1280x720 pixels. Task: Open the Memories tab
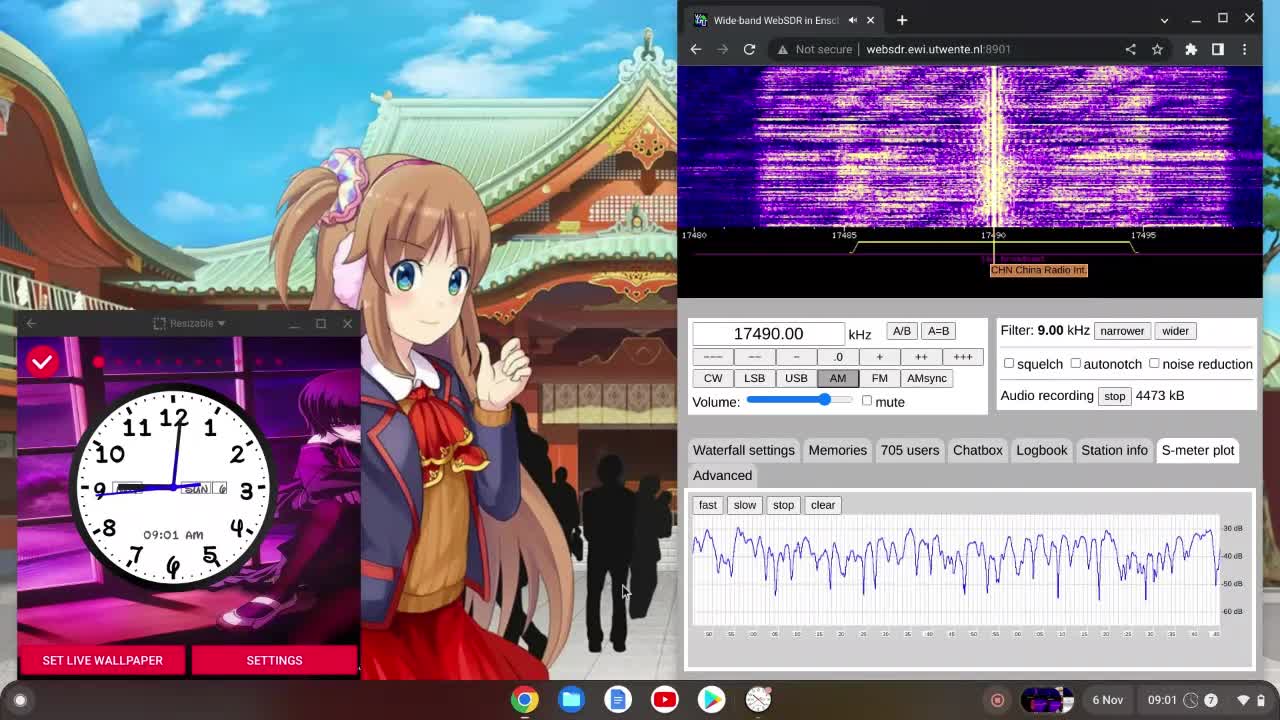[x=838, y=450]
